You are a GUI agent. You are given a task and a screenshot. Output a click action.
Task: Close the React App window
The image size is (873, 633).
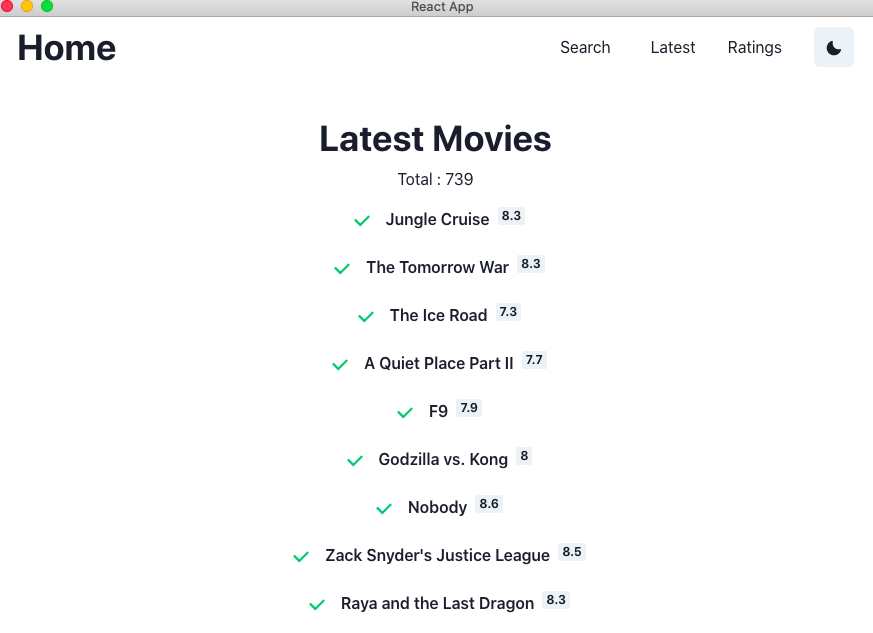(7, 6)
